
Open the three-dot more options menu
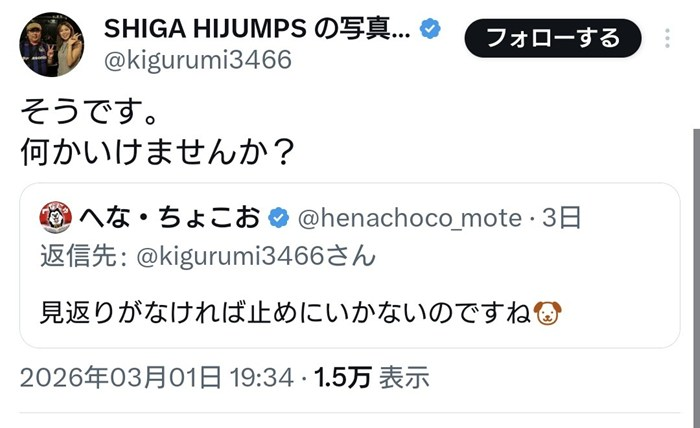click(668, 40)
